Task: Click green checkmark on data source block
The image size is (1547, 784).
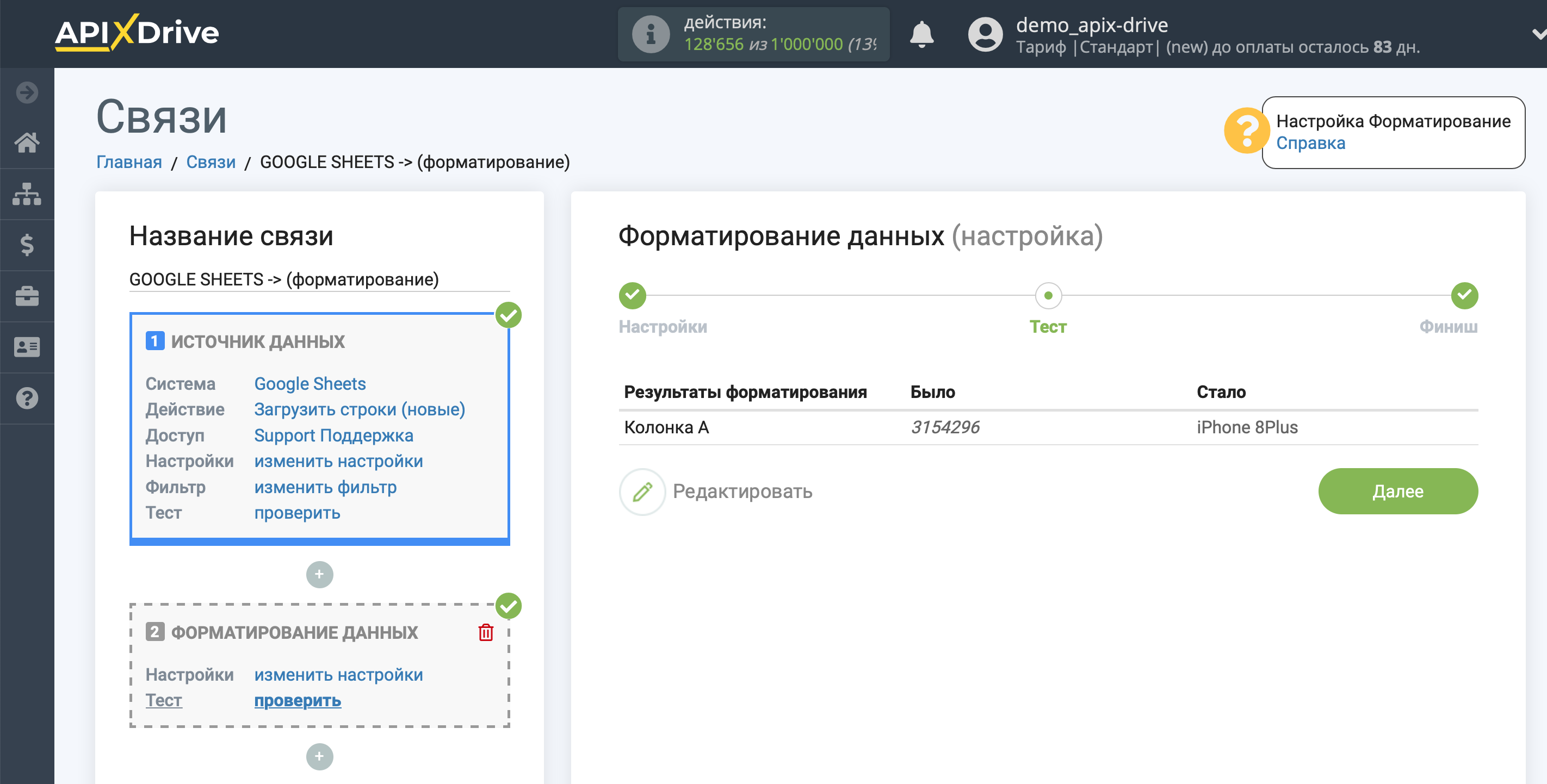Action: point(509,315)
